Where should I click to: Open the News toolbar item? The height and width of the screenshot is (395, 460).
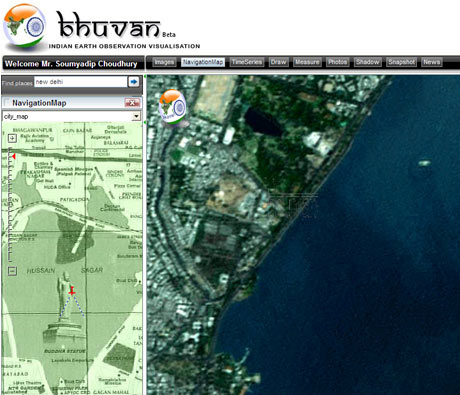[x=432, y=62]
